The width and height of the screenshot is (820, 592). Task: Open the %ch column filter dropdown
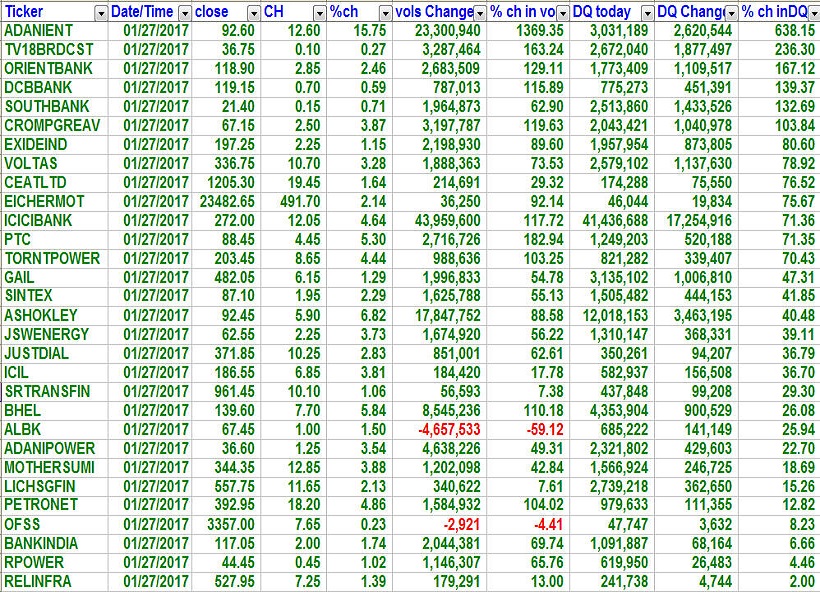pyautogui.click(x=385, y=13)
